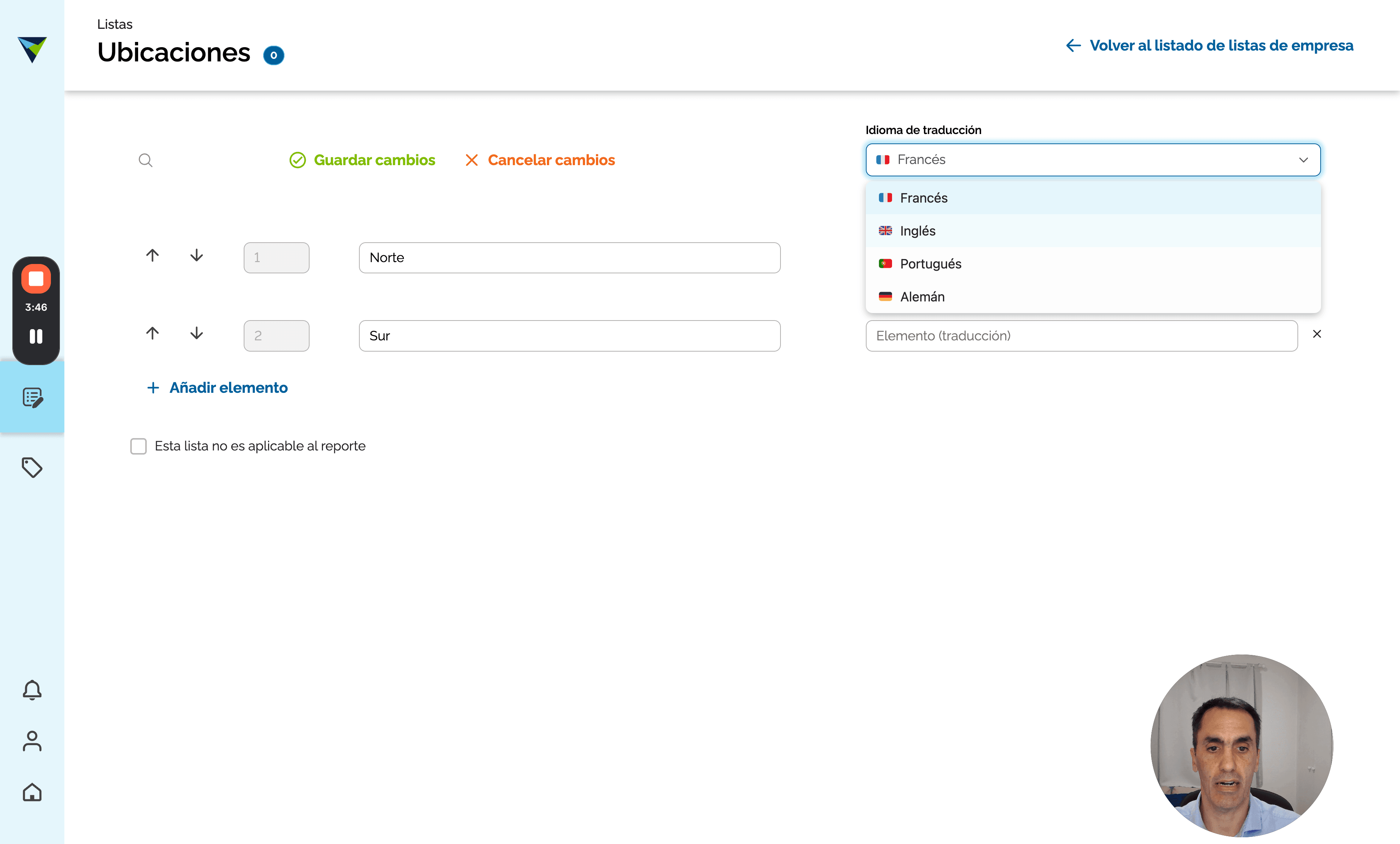Go to home via house icon

32,792
